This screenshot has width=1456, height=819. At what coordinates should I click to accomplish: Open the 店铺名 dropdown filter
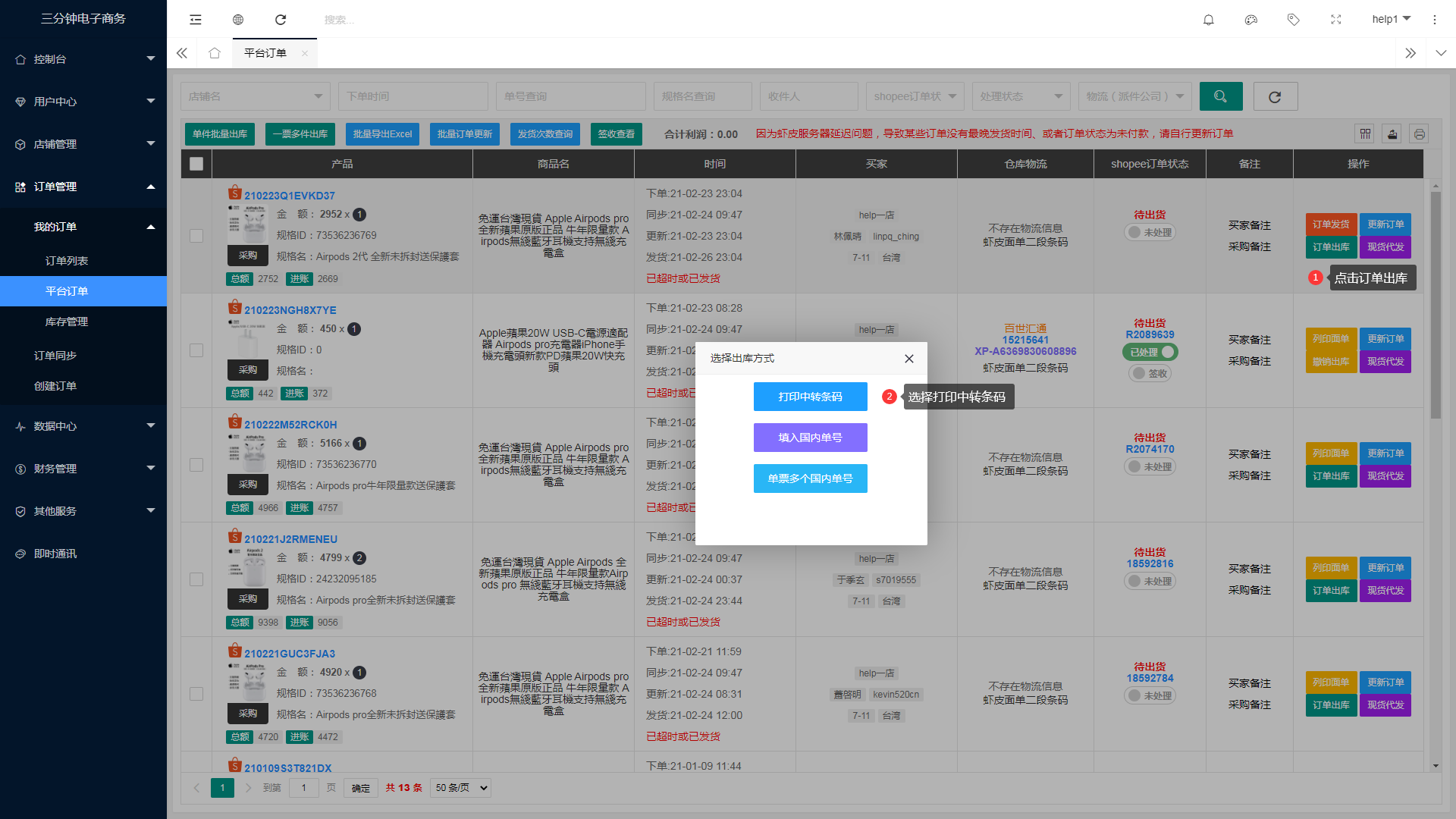point(256,96)
